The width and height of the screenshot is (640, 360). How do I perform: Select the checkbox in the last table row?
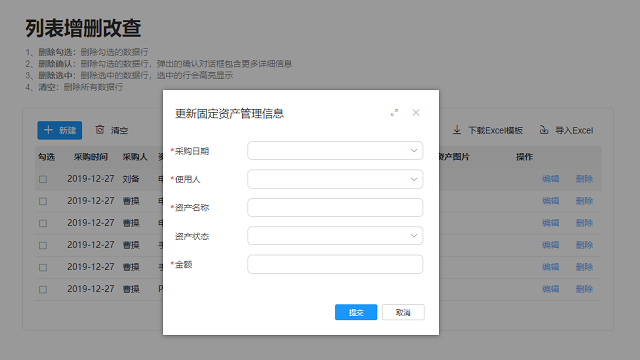[x=43, y=289]
